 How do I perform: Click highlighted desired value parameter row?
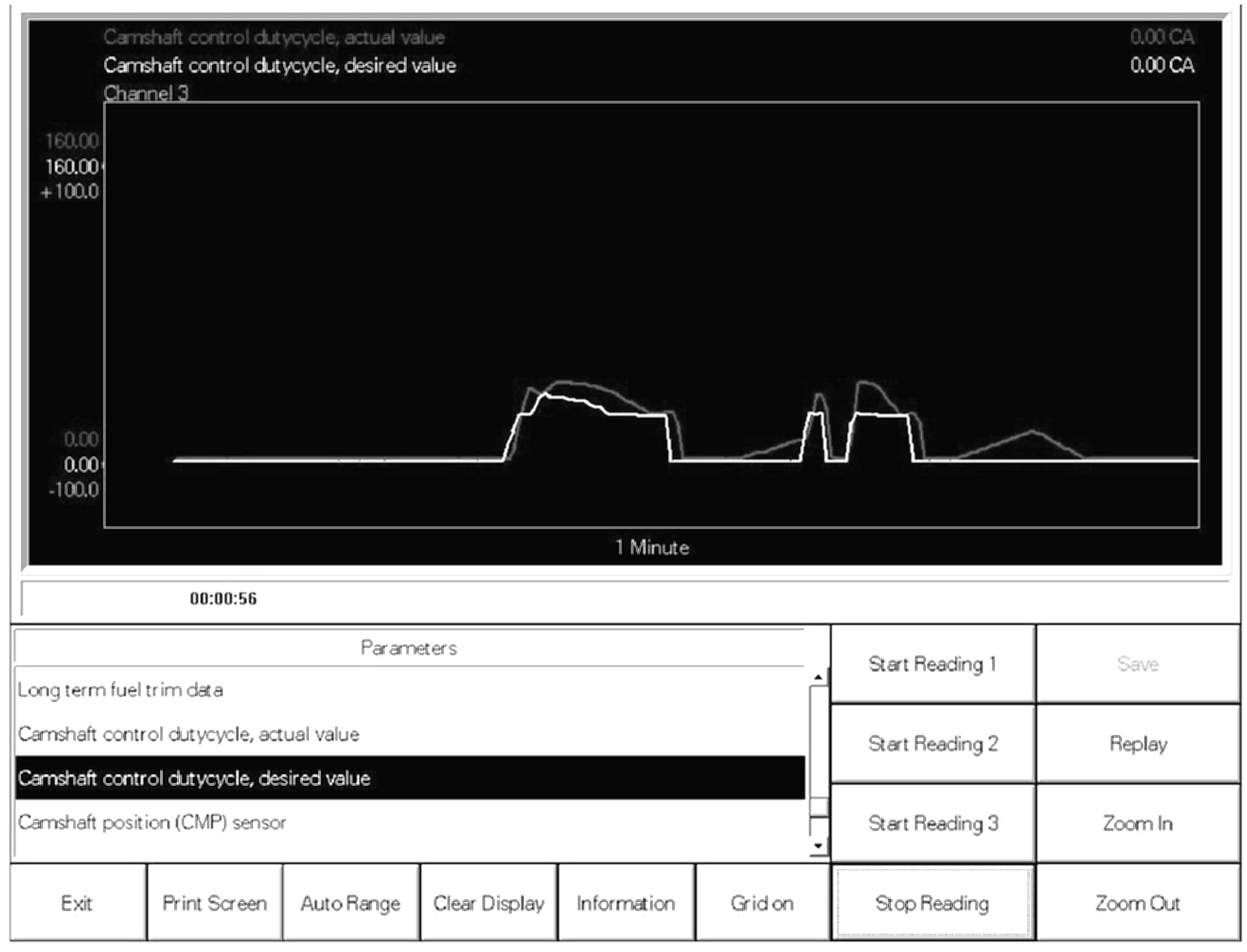pyautogui.click(x=408, y=778)
